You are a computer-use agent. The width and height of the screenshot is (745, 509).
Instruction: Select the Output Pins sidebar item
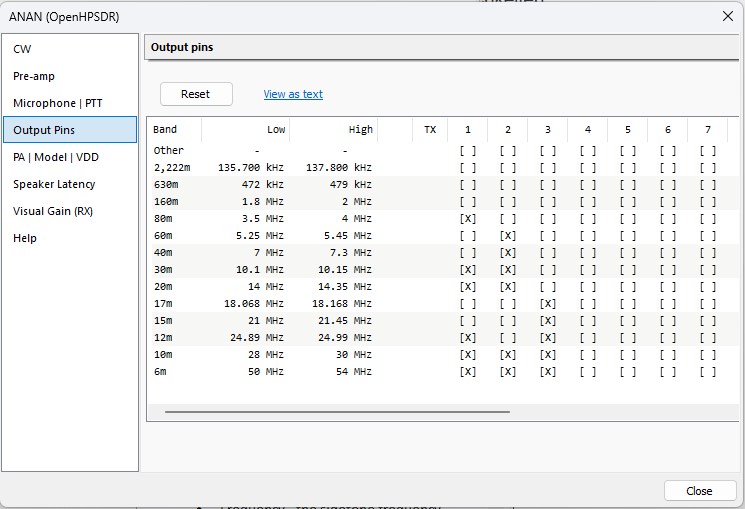click(70, 130)
